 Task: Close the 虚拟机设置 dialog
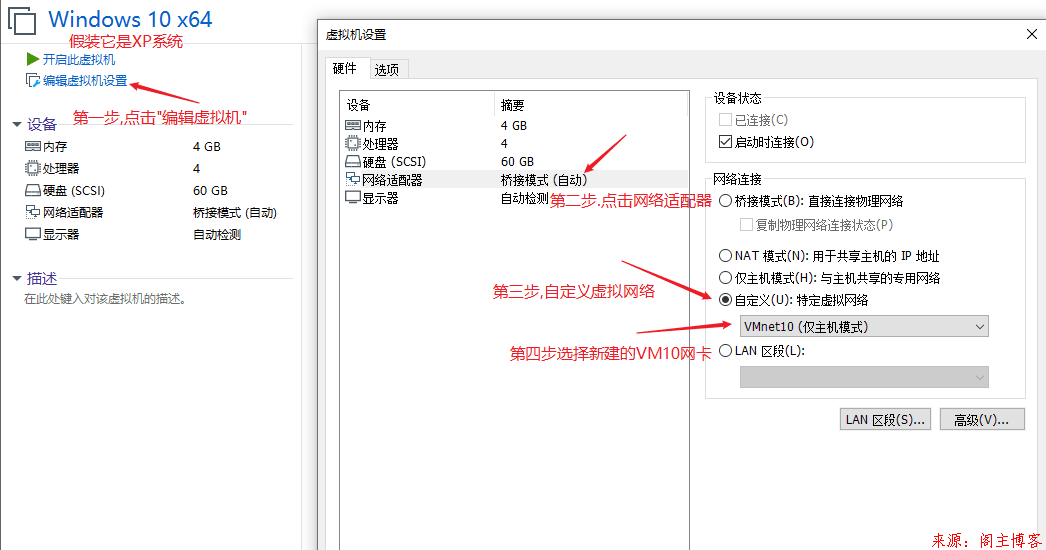(1031, 34)
